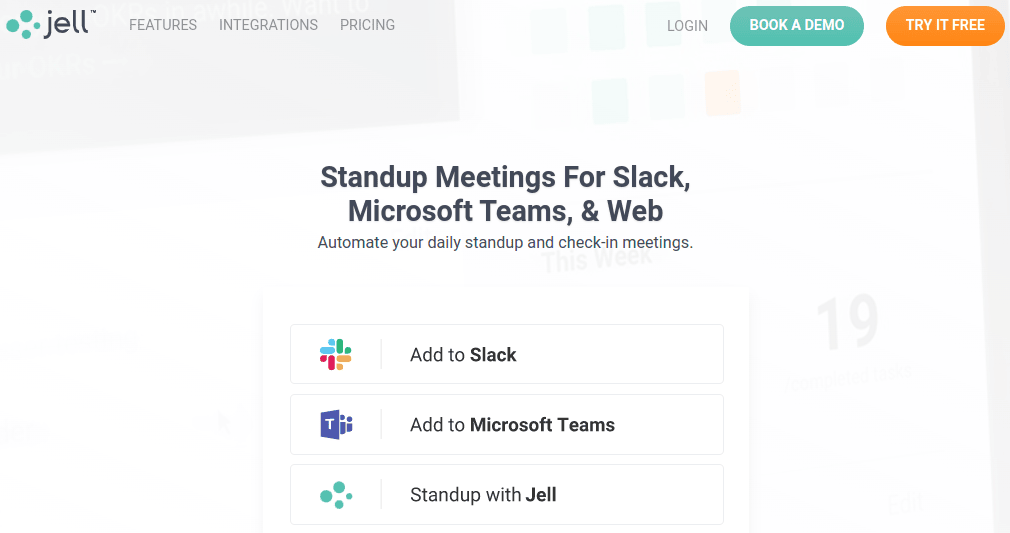Click the Login link

[x=687, y=26]
